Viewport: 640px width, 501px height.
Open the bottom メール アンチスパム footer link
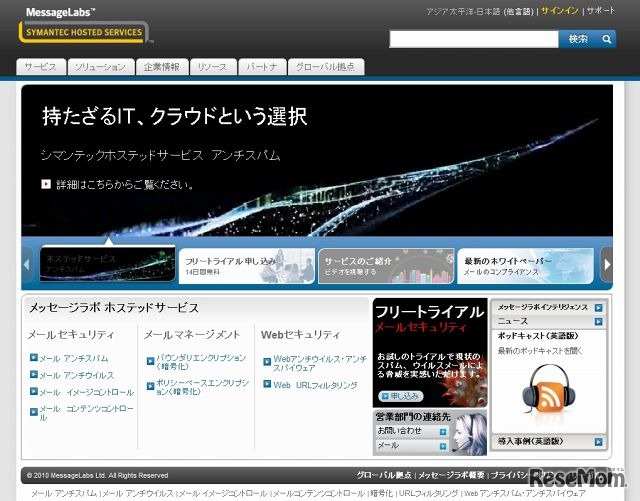(64, 494)
